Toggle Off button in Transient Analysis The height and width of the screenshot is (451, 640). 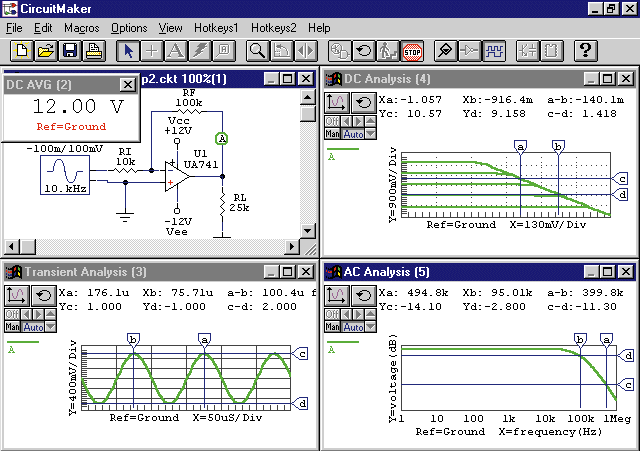click(12, 314)
